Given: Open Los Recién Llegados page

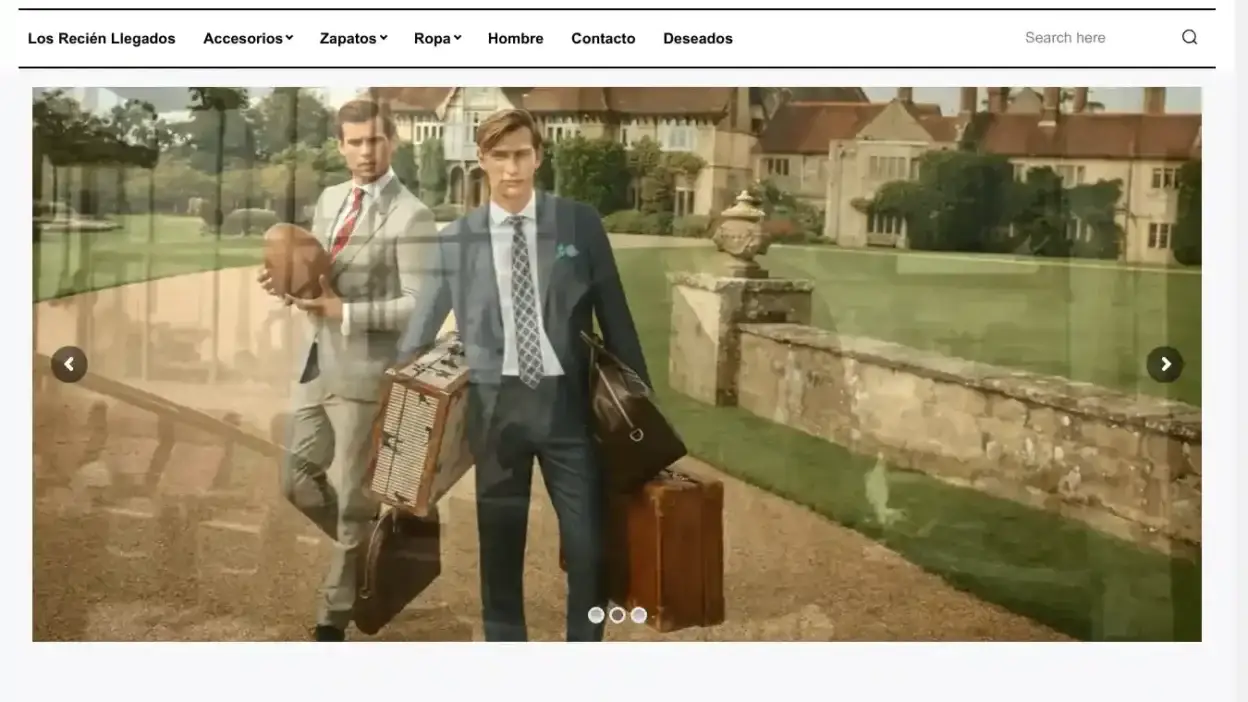Looking at the screenshot, I should (x=101, y=38).
